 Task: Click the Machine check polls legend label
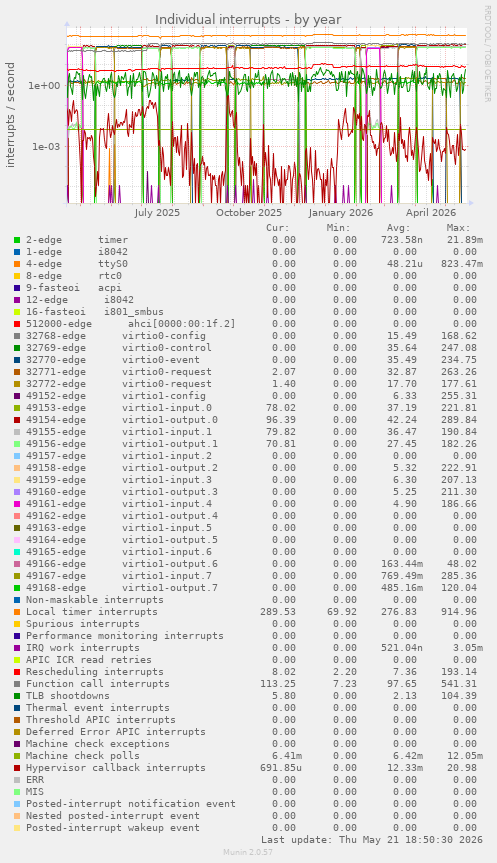coord(83,756)
